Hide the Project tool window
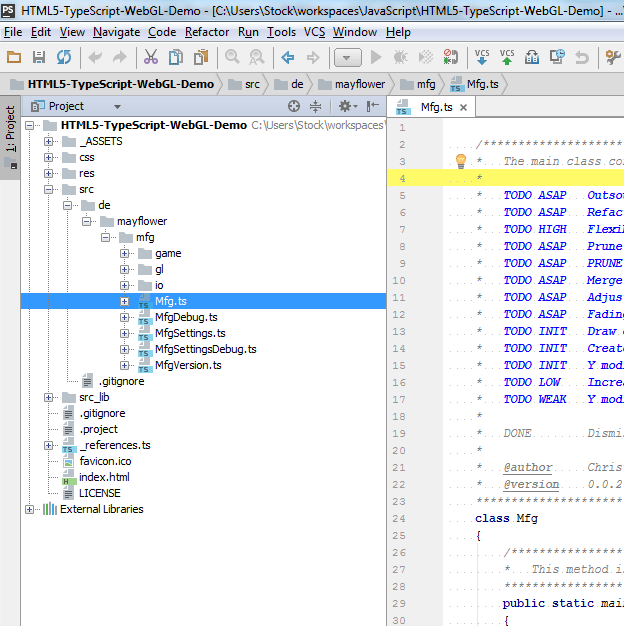The width and height of the screenshot is (624, 626). pos(372,106)
